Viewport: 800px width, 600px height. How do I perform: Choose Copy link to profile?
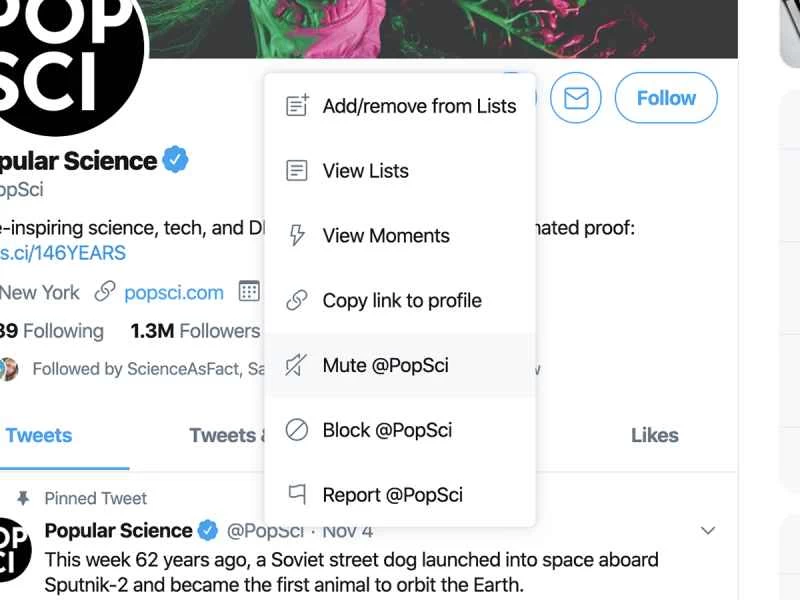click(402, 301)
